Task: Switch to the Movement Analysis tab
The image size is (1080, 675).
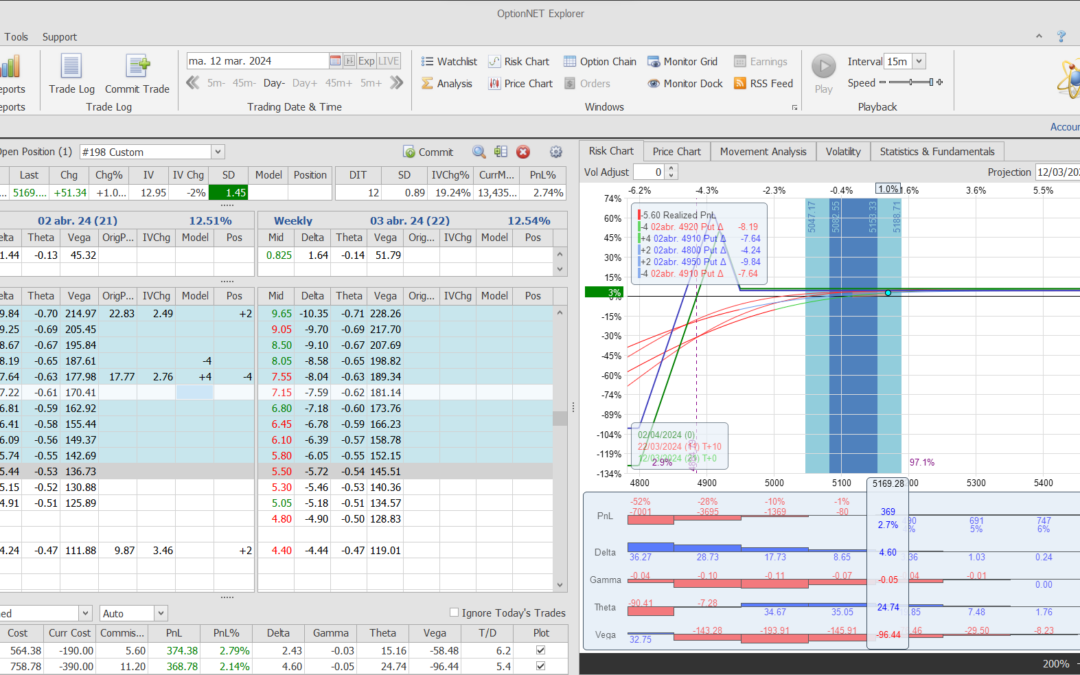Action: coord(762,151)
